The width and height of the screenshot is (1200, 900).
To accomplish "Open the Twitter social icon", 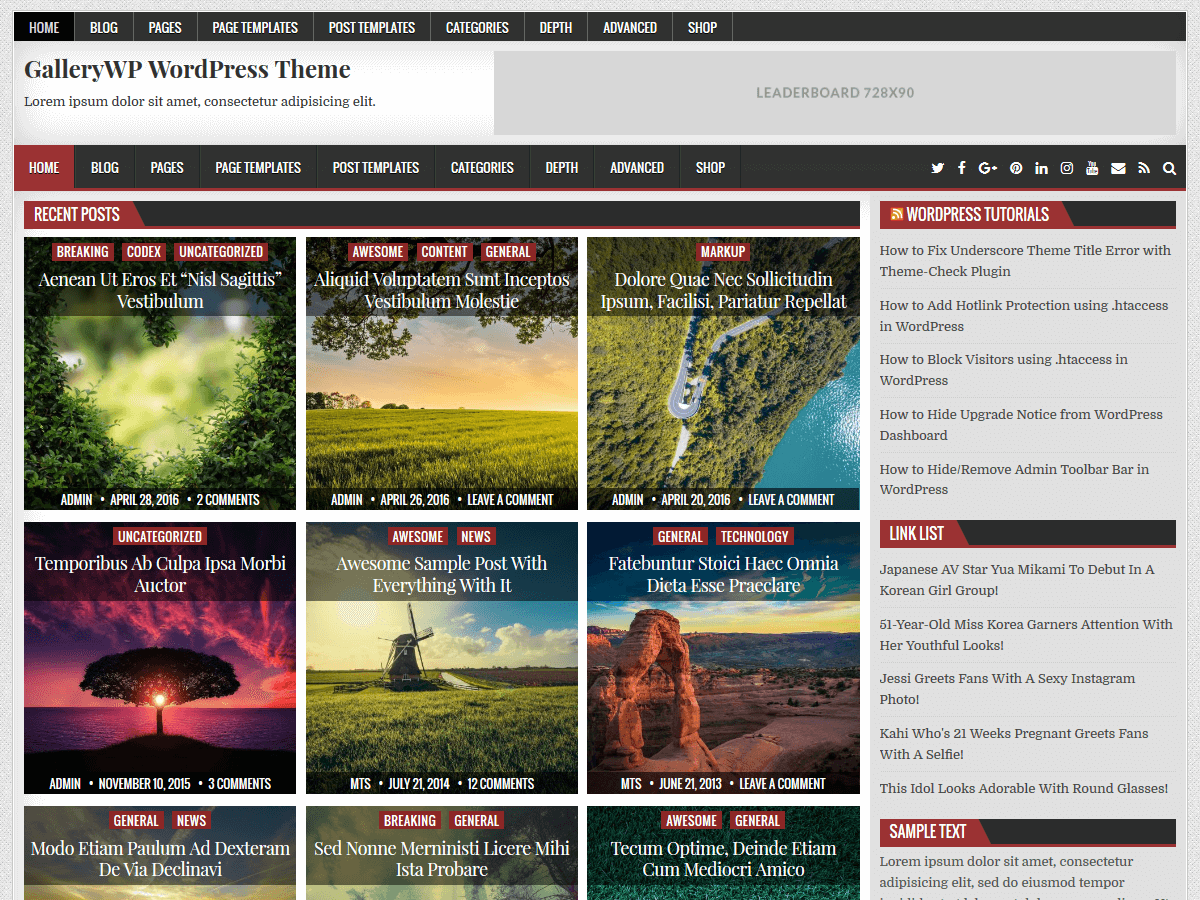I will pos(937,168).
